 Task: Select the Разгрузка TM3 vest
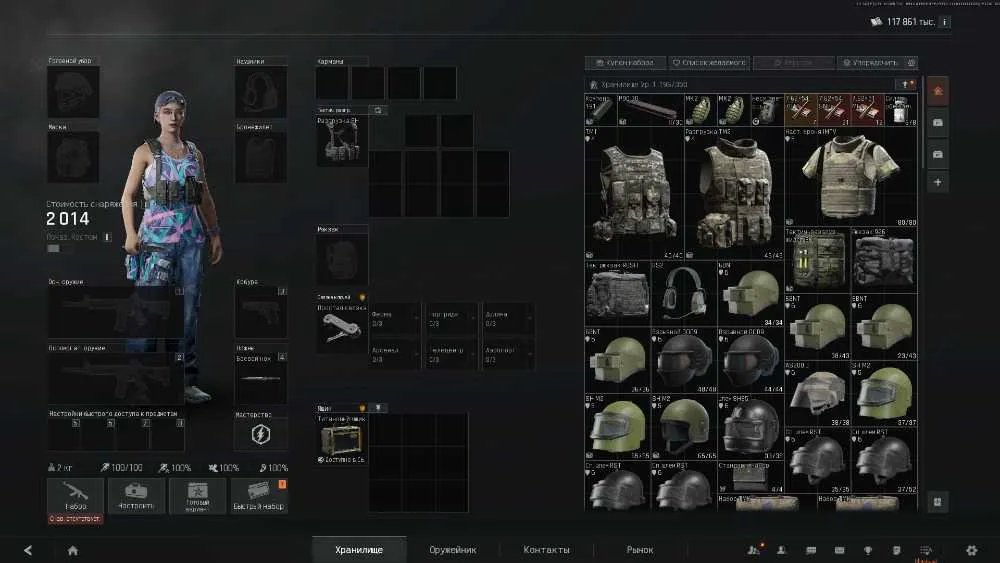(x=734, y=193)
